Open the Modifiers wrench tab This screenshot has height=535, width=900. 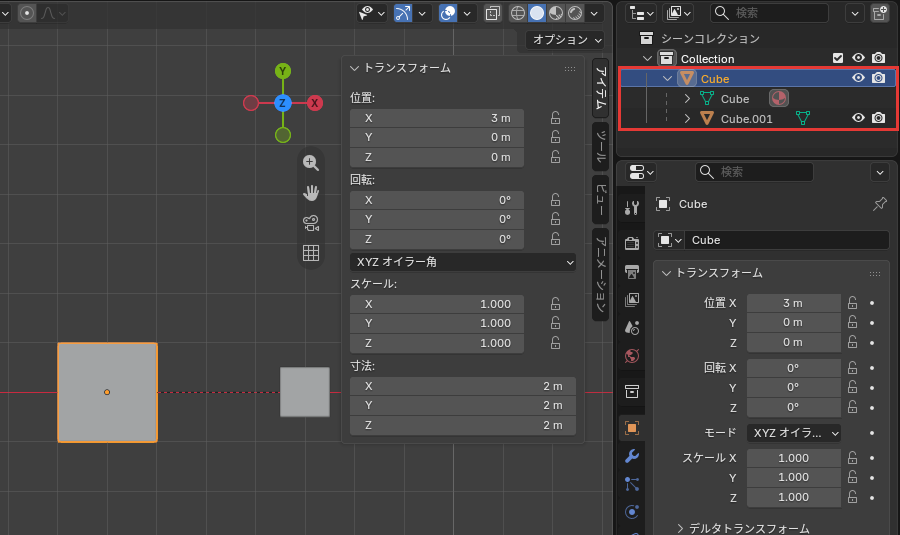[632, 456]
